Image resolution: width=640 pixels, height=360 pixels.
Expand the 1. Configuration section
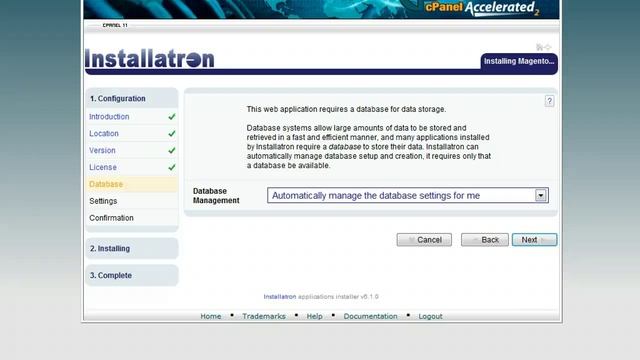[132, 98]
